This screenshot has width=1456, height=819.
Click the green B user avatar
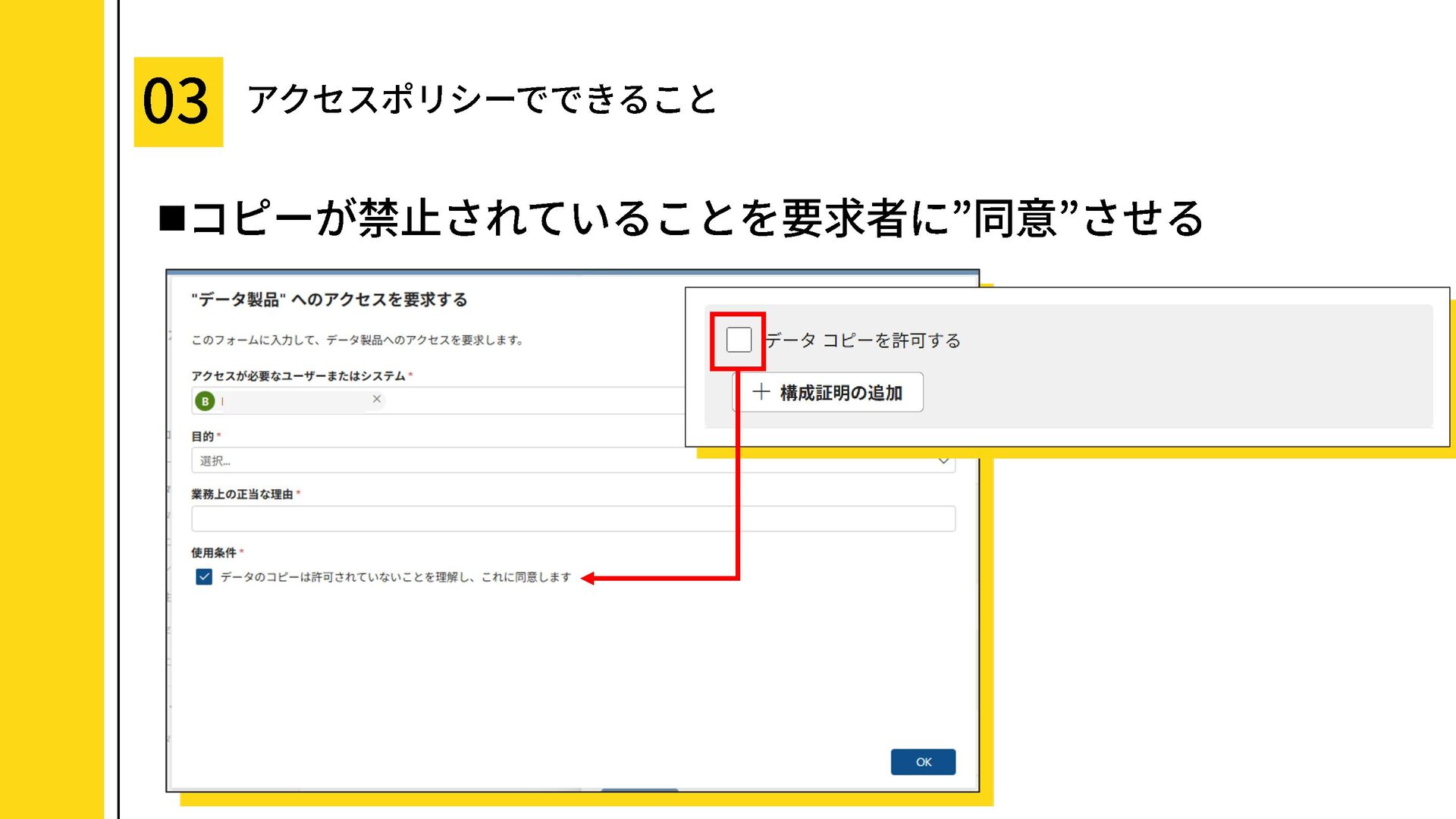[x=205, y=401]
